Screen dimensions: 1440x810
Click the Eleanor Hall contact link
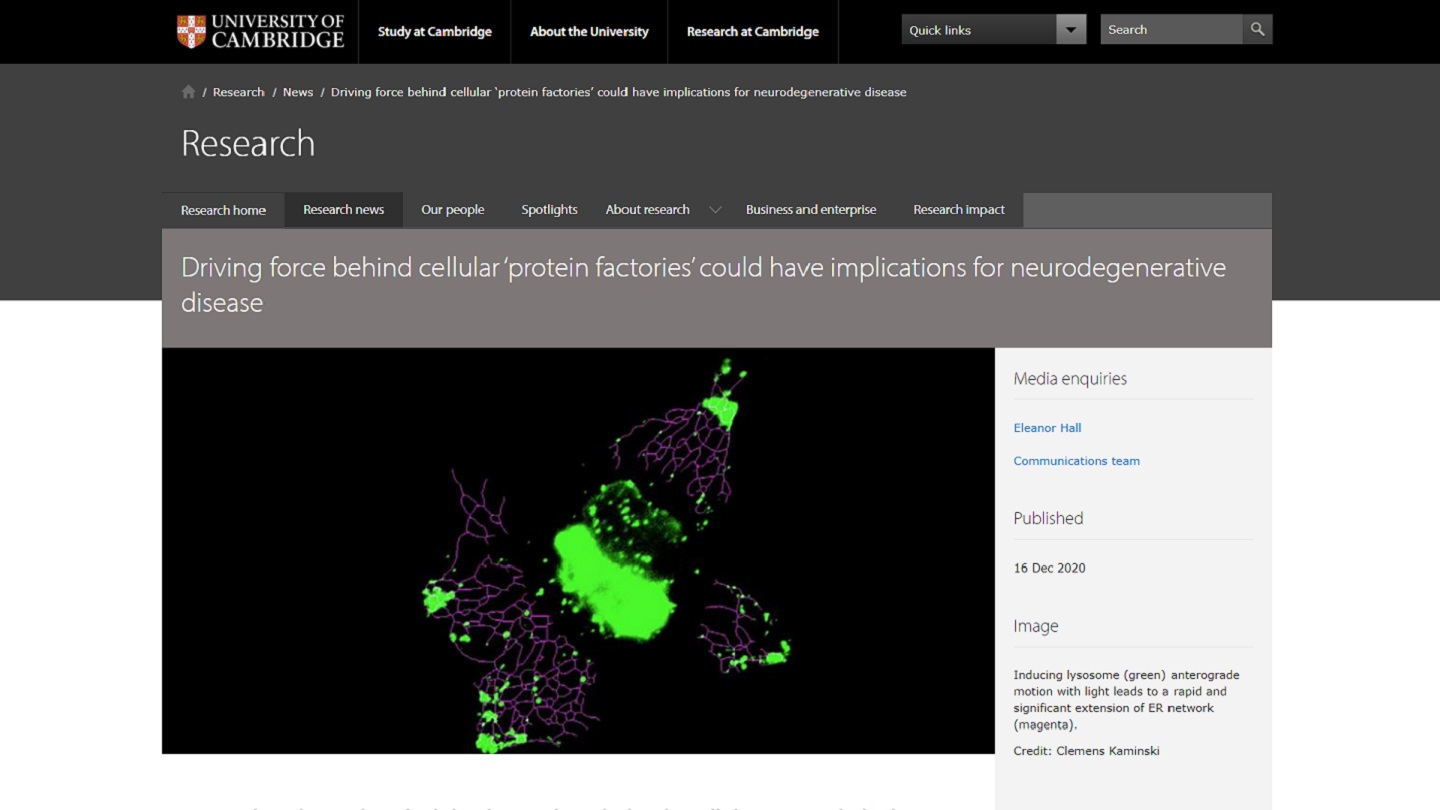1047,428
